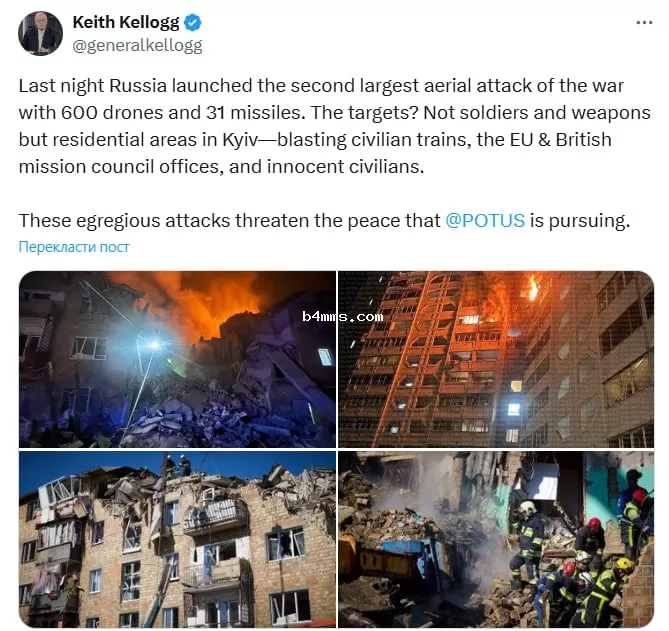This screenshot has height=631, width=669.
Task: Open the night rubble fire photo
Action: 177,359
